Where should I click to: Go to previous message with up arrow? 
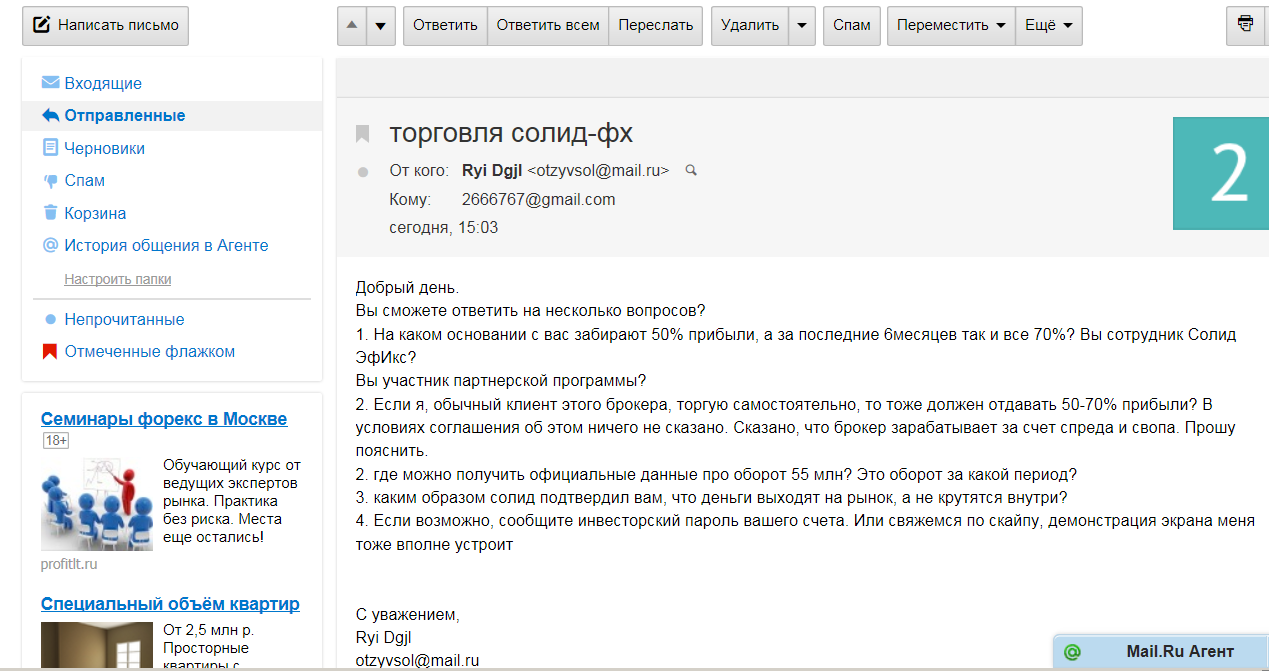tap(352, 26)
